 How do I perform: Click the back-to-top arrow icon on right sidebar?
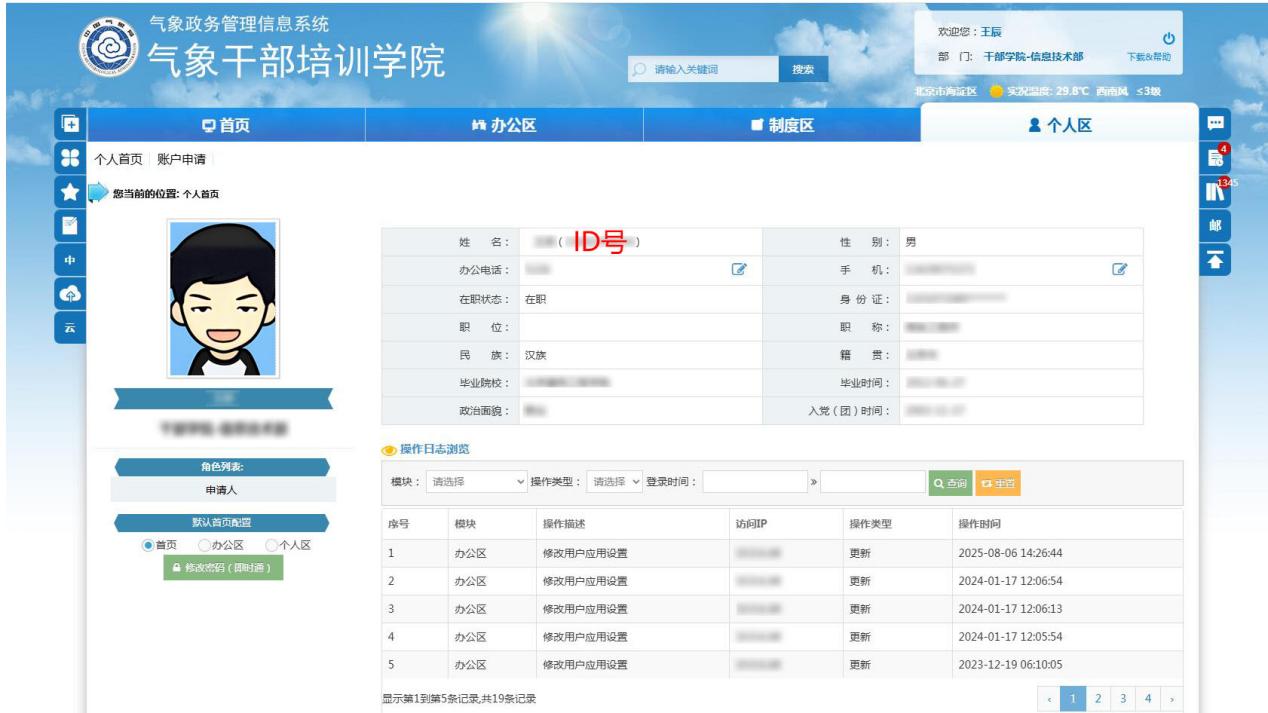1215,260
